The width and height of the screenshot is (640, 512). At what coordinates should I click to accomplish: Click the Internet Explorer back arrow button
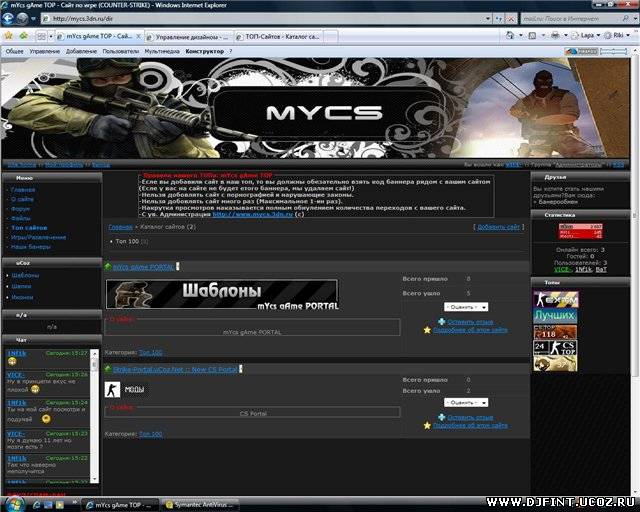[11, 18]
